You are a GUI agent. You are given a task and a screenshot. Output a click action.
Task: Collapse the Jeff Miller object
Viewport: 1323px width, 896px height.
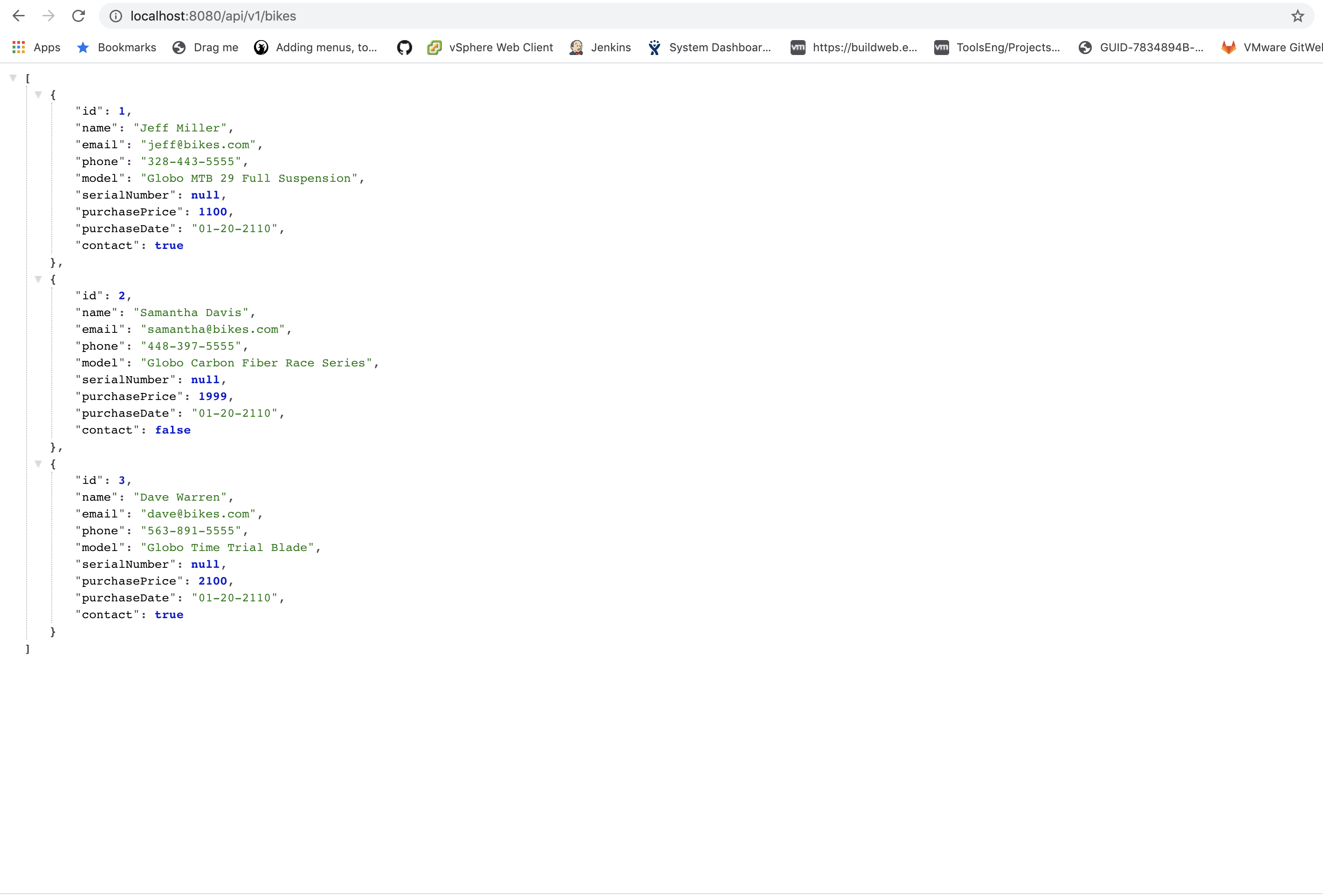(38, 95)
